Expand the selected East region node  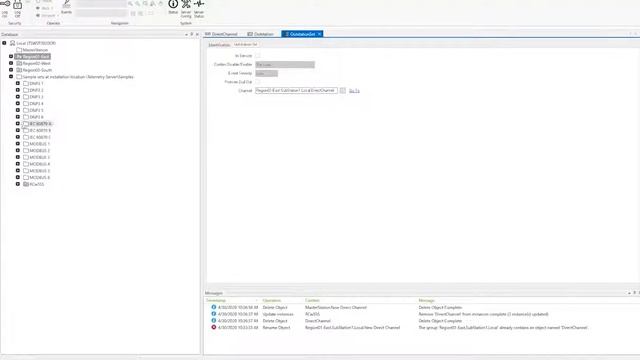click(x=11, y=56)
